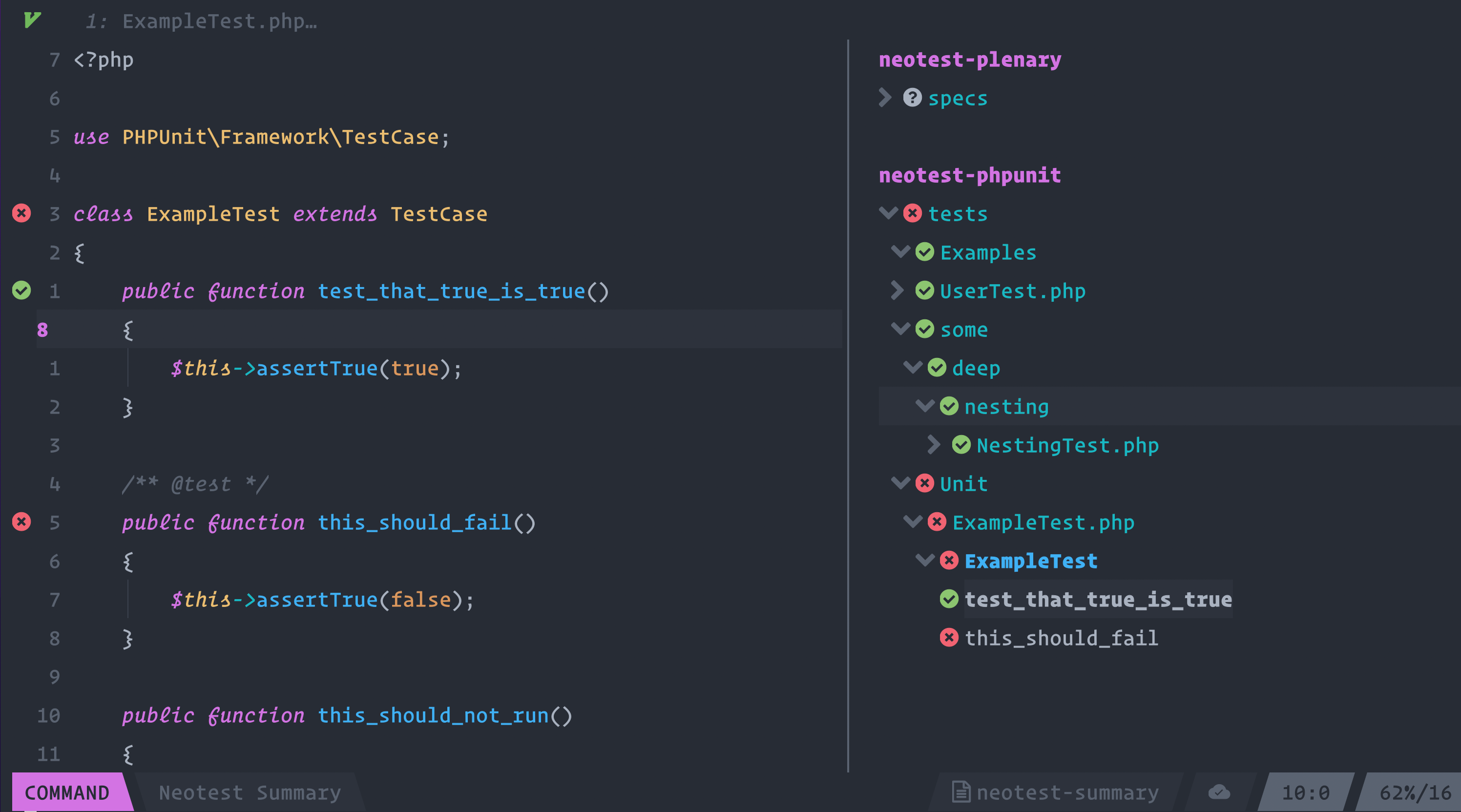1461x812 pixels.
Task: Collapse the Examples folder chevron
Action: click(900, 251)
